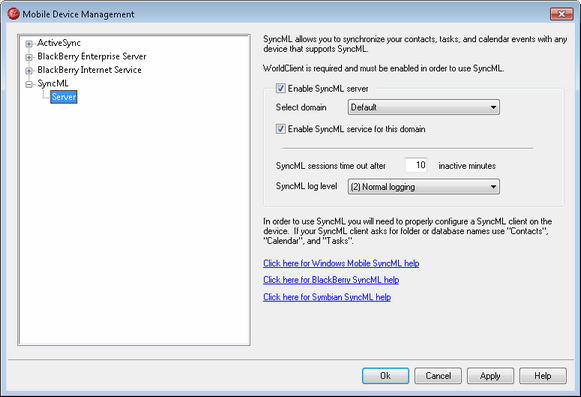
Task: Open BlackBerry SyncML help link
Action: click(331, 280)
